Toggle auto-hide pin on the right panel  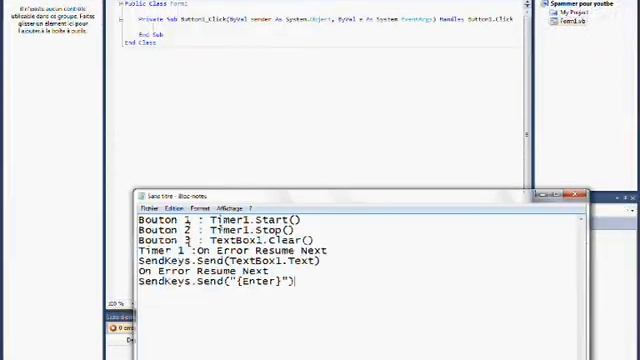point(625,198)
